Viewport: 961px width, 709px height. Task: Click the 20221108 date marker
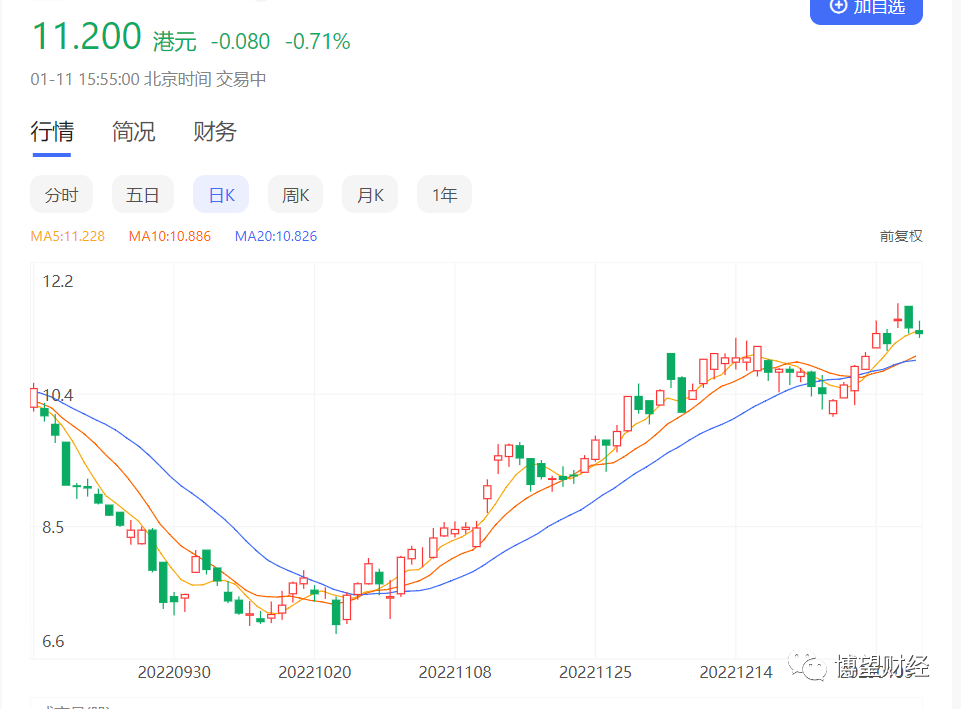(455, 672)
